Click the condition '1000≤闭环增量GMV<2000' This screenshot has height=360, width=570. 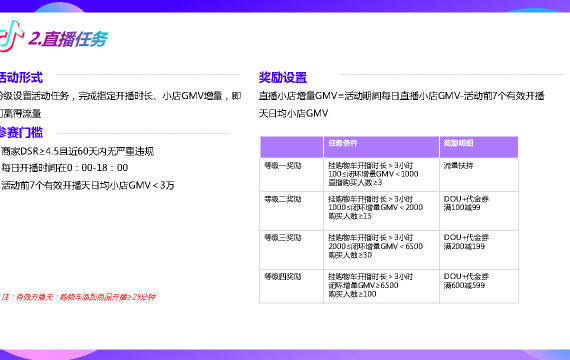pyautogui.click(x=376, y=207)
